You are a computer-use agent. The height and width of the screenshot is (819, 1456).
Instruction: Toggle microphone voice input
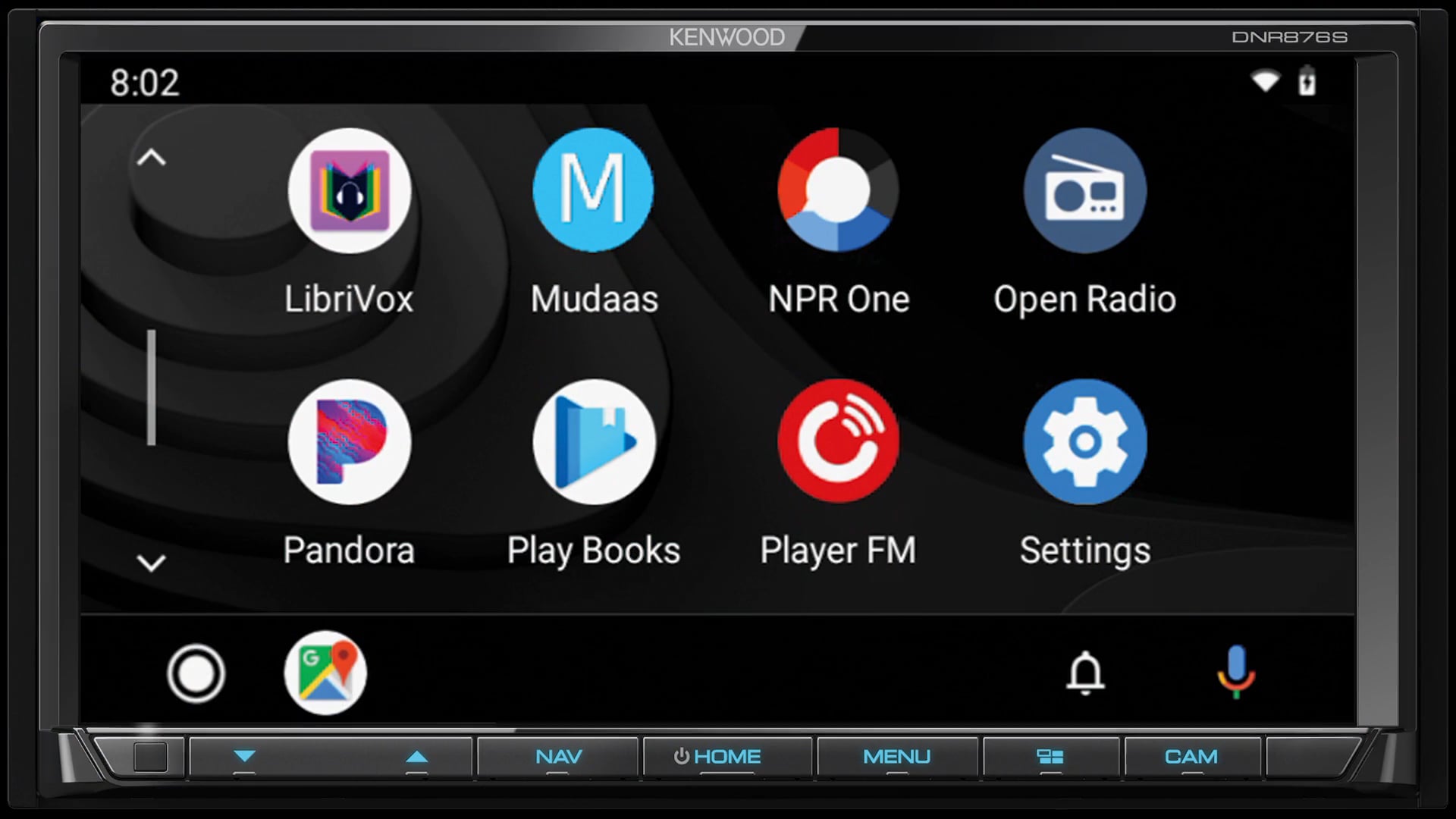[x=1236, y=672]
